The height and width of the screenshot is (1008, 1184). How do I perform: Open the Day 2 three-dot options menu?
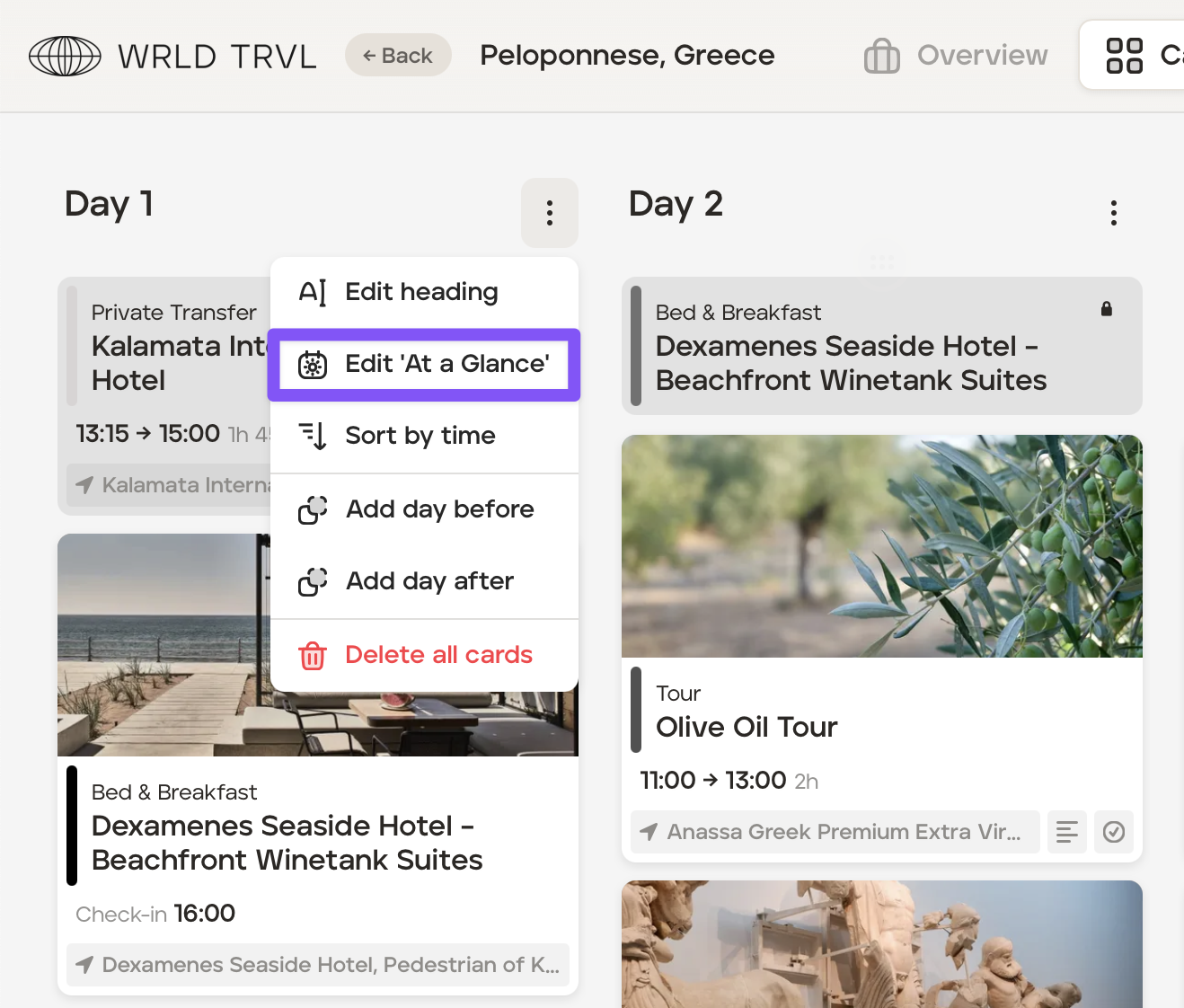pos(1113,213)
